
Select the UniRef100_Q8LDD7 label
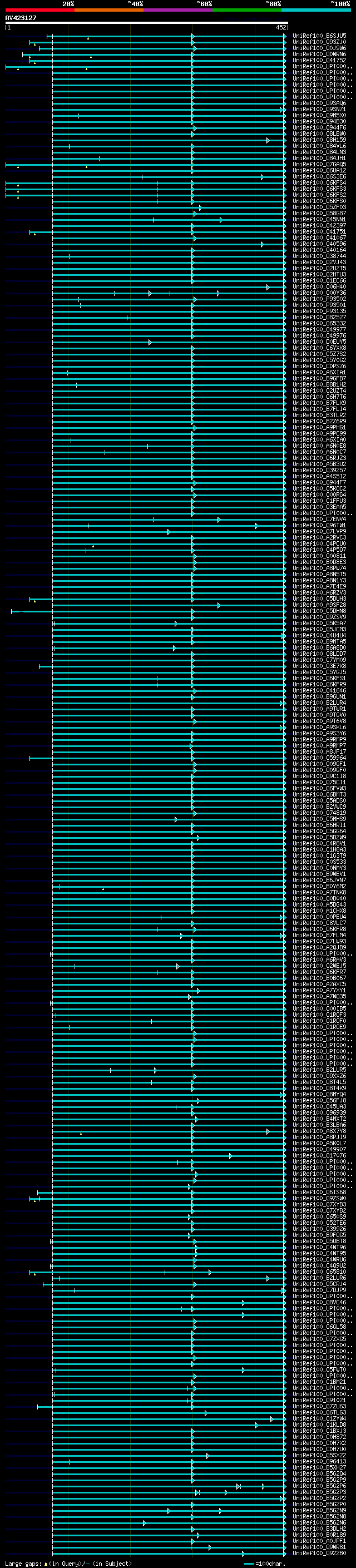(319, 654)
